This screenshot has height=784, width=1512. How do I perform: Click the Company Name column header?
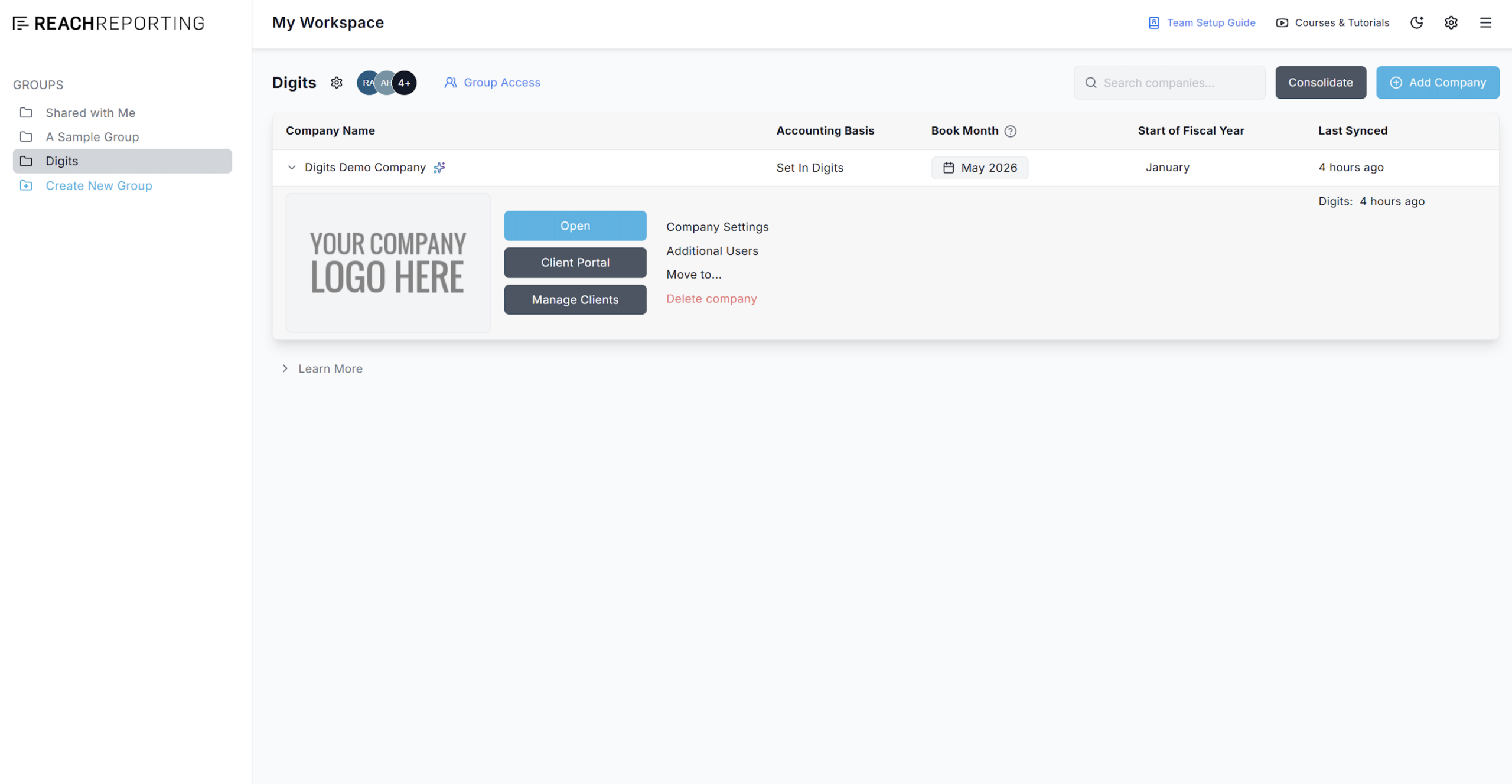pyautogui.click(x=330, y=130)
